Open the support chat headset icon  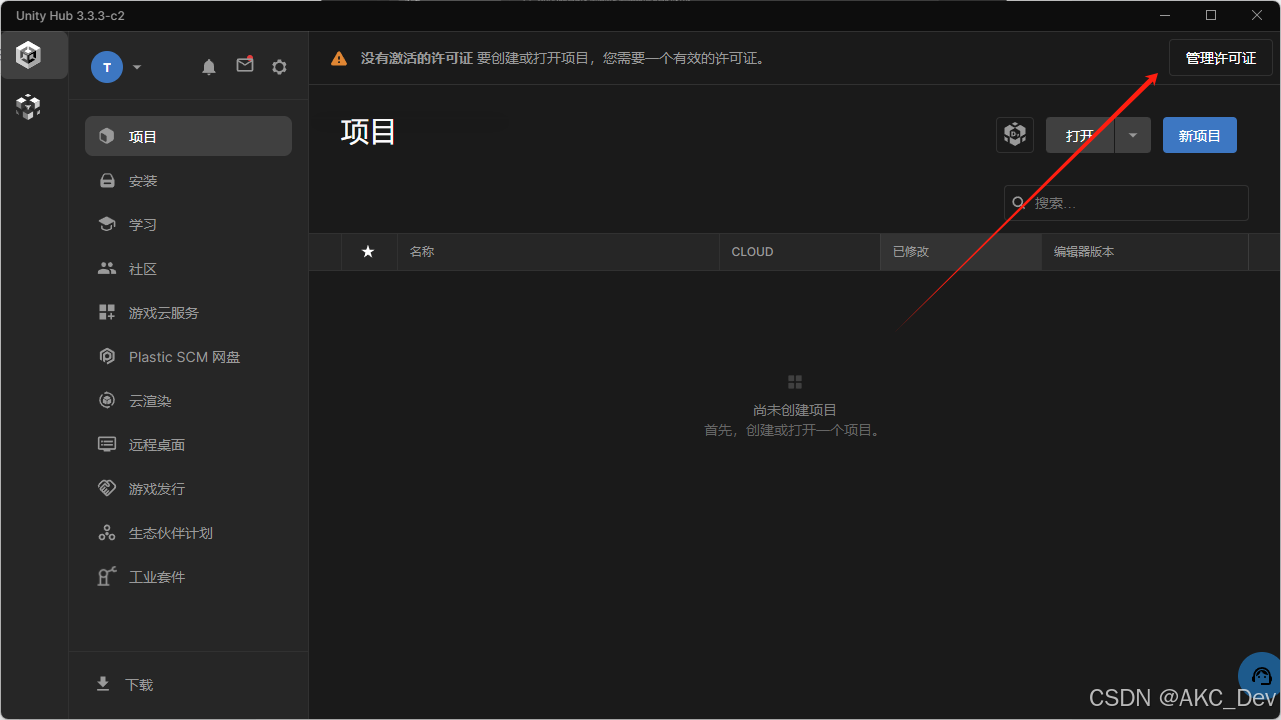point(1260,676)
